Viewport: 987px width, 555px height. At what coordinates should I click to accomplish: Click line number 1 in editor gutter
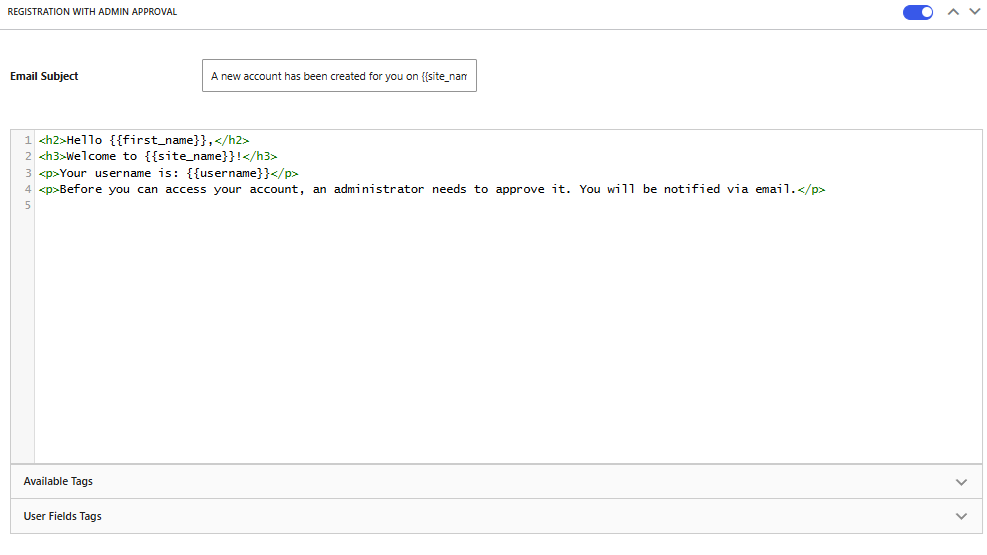(27, 140)
